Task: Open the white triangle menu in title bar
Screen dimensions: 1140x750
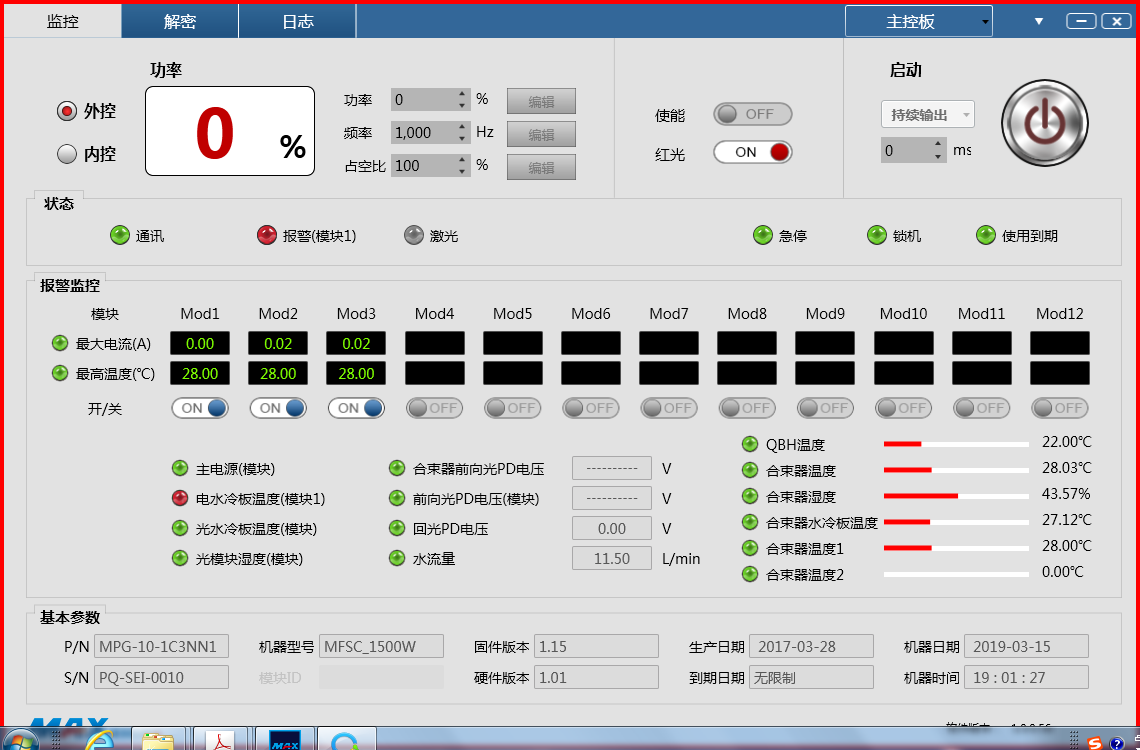Action: point(1038,21)
